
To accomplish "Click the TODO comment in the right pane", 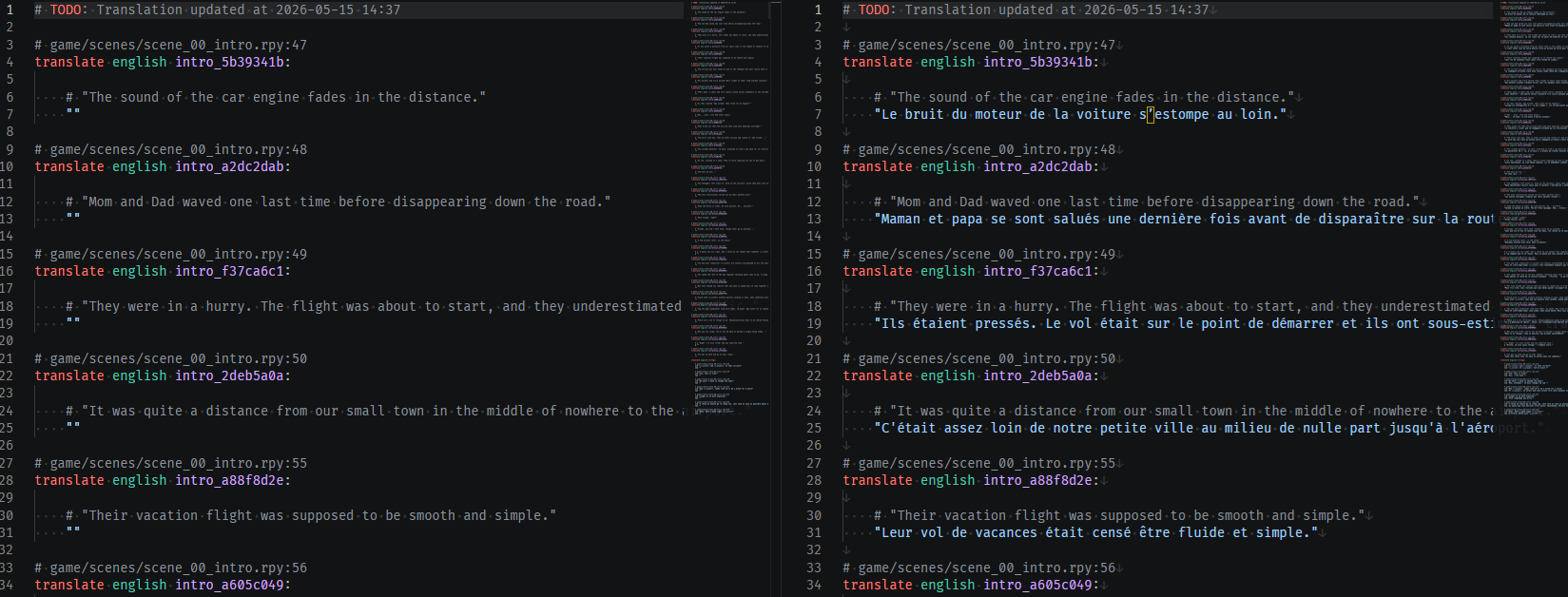I will click(1025, 10).
